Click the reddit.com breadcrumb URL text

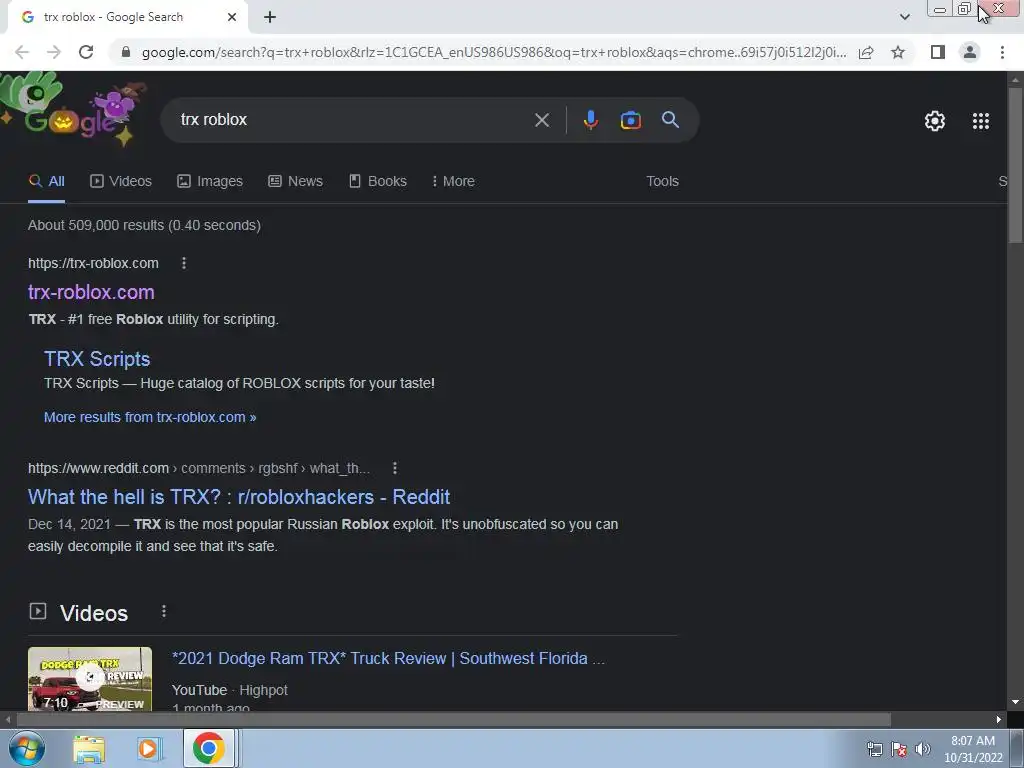(x=199, y=468)
